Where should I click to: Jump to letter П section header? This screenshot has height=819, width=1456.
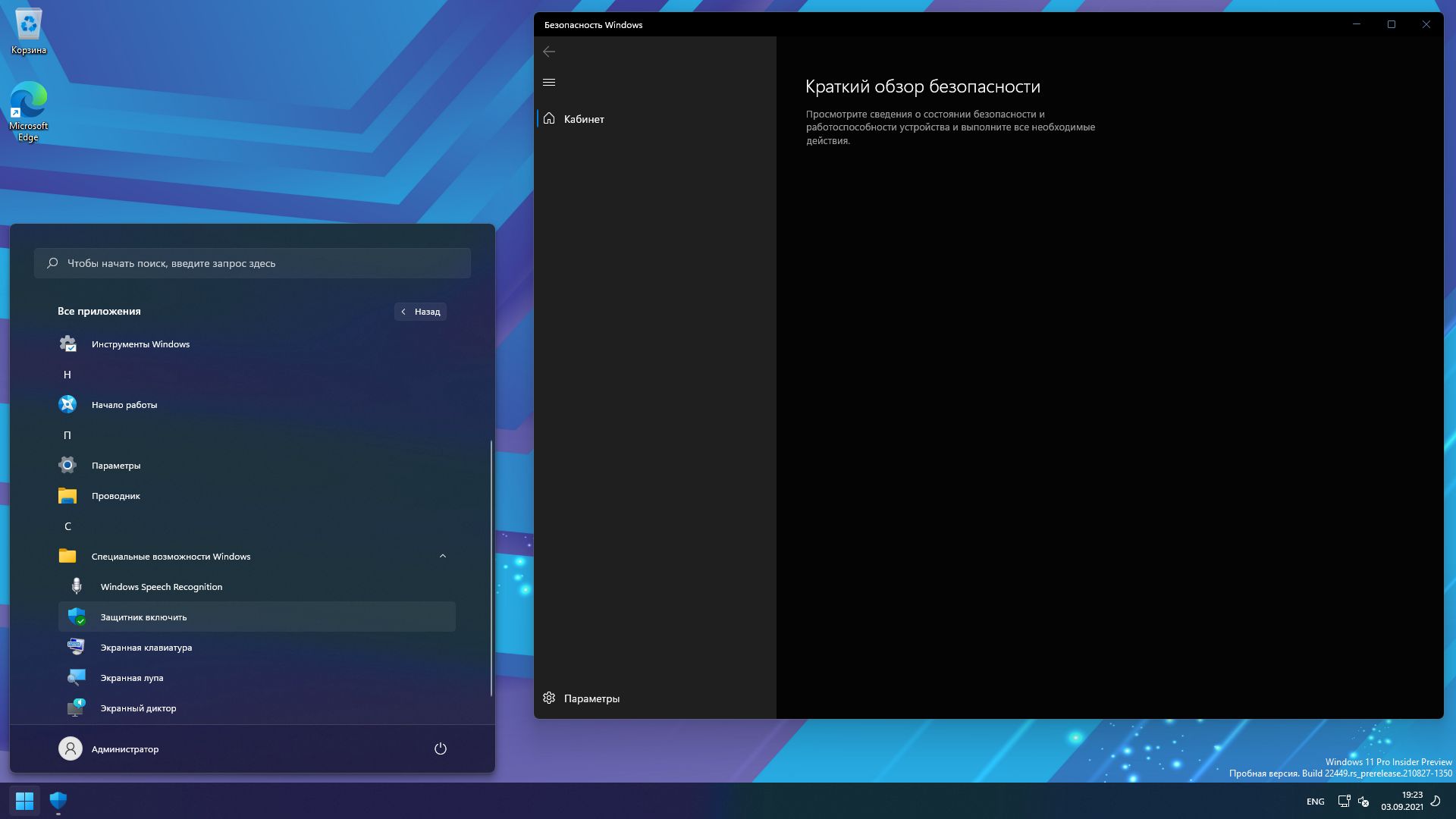click(67, 435)
